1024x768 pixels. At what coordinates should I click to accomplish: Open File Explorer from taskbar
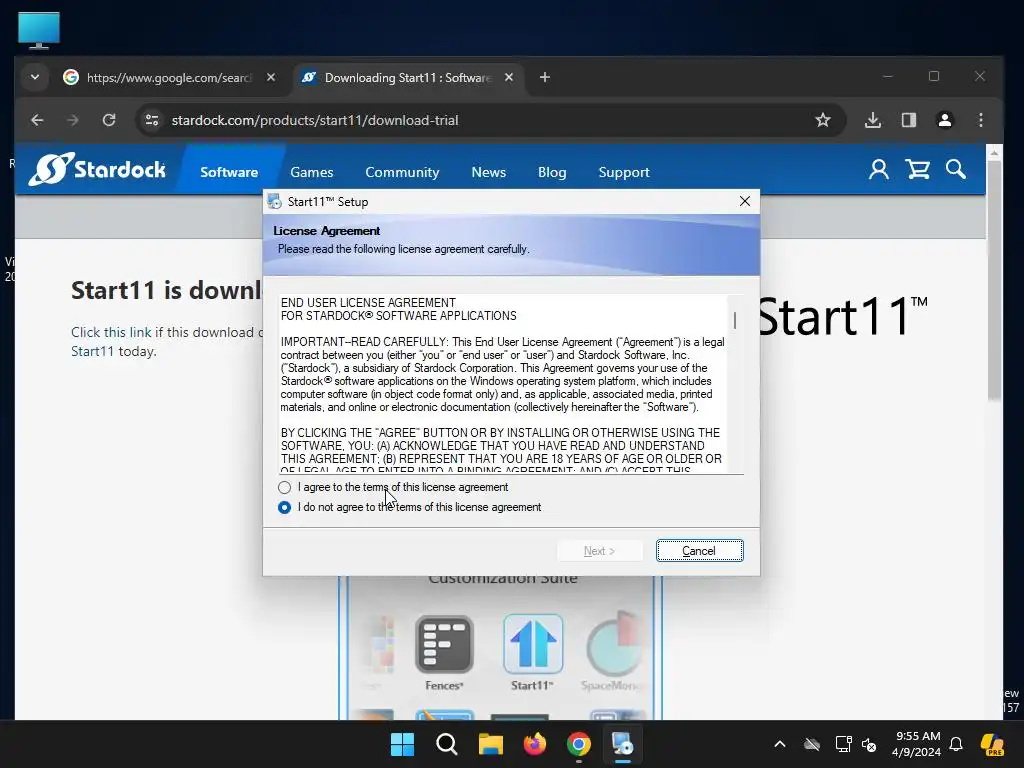490,744
